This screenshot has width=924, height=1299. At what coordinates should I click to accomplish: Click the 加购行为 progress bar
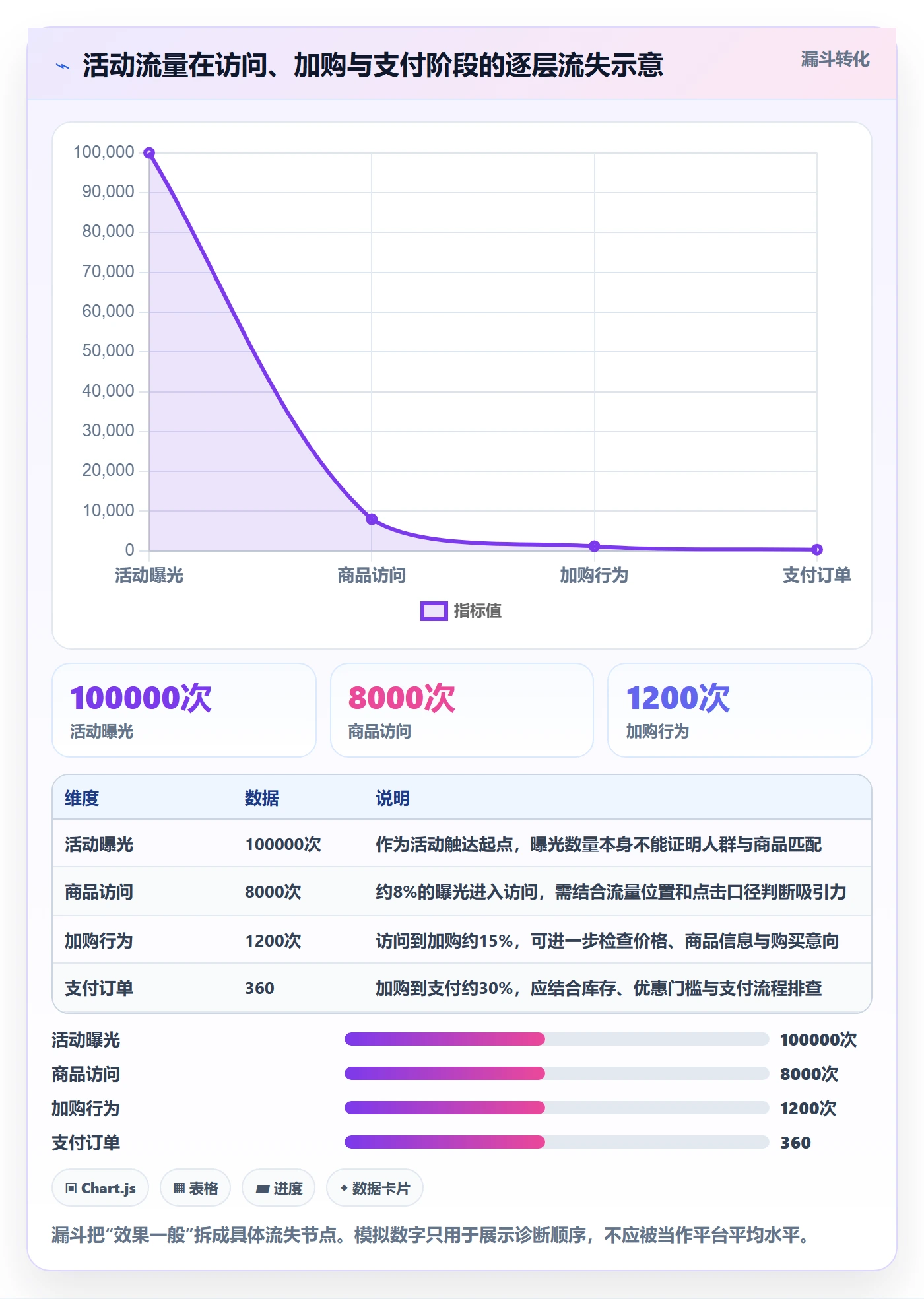556,1108
